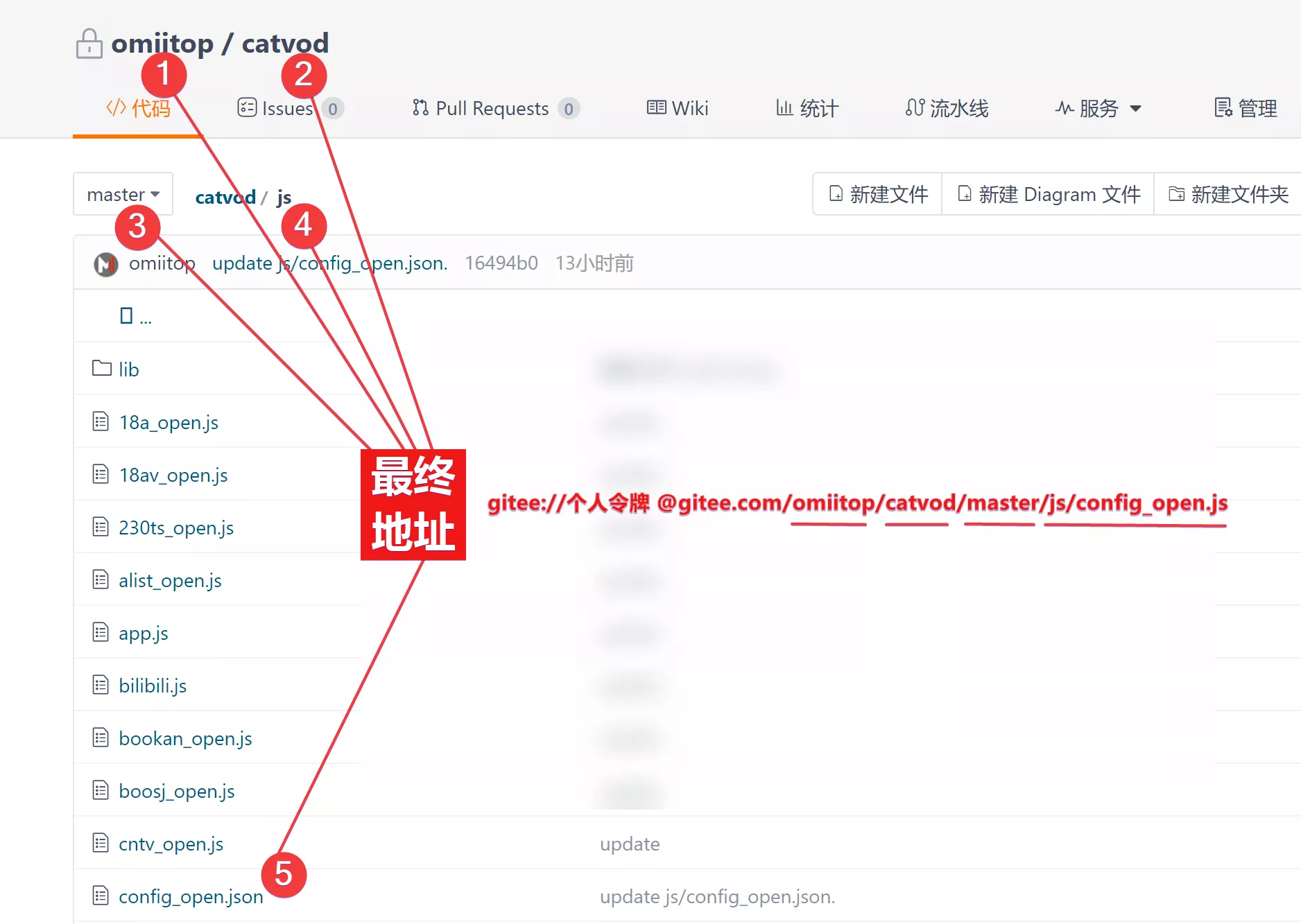This screenshot has width=1301, height=924.
Task: Open the file 18av_open.js
Action: tap(173, 475)
